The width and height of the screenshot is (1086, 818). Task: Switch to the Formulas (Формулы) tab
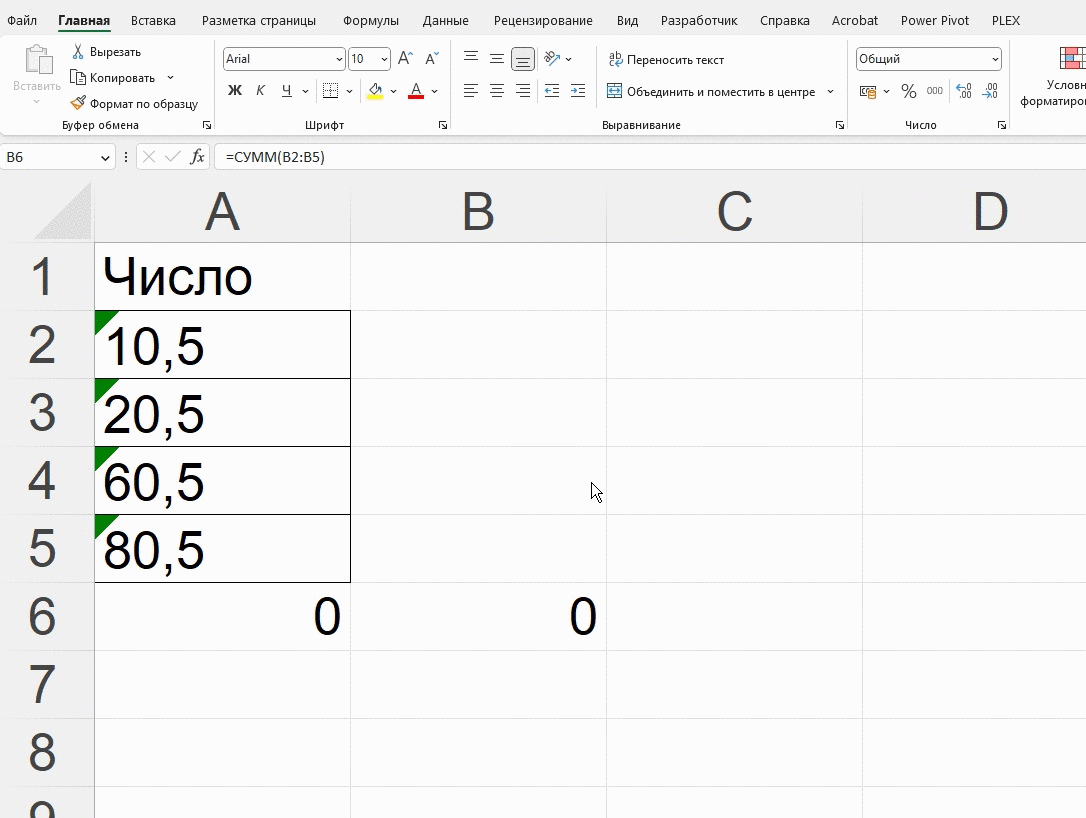tap(371, 21)
